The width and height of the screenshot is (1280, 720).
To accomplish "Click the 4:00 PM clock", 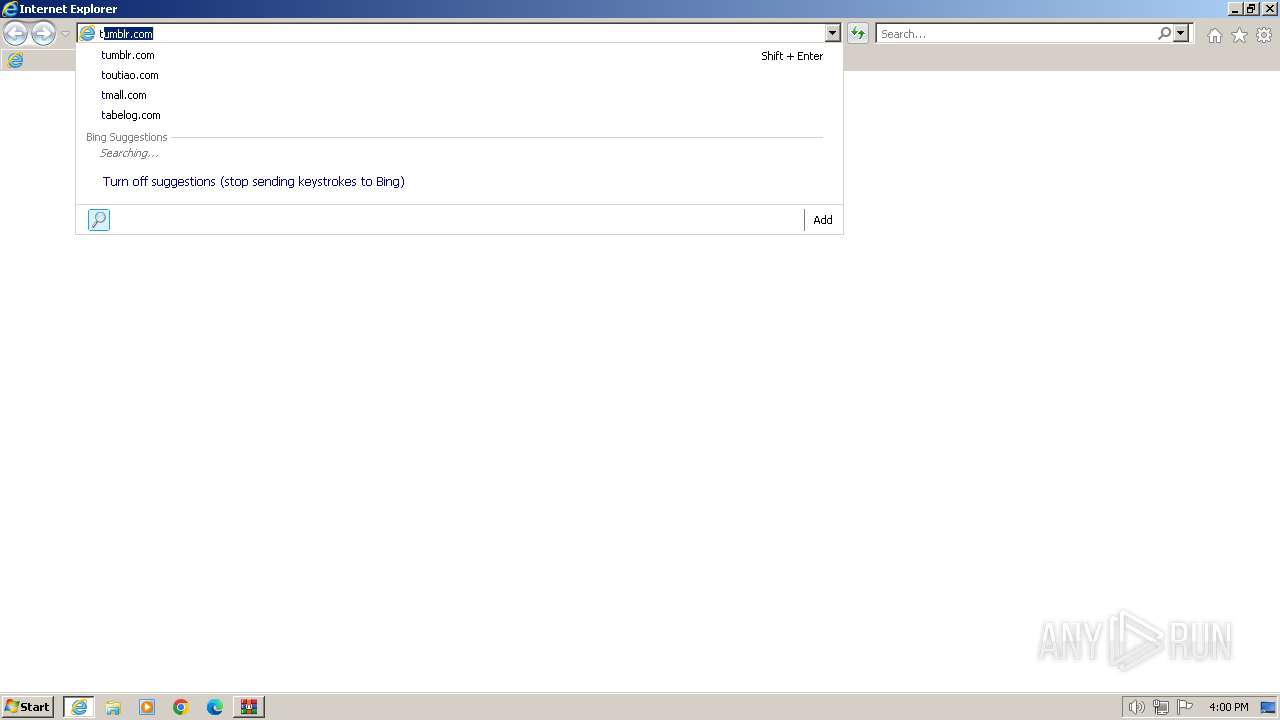I will pos(1228,707).
